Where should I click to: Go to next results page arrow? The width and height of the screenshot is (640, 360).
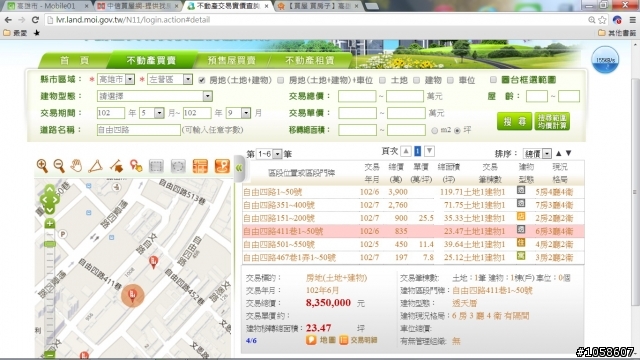click(x=429, y=151)
